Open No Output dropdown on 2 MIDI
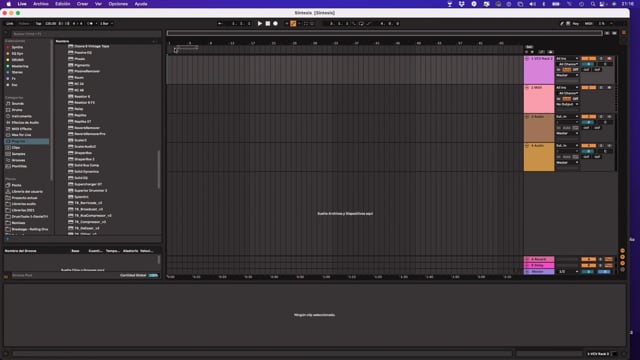 pos(567,104)
